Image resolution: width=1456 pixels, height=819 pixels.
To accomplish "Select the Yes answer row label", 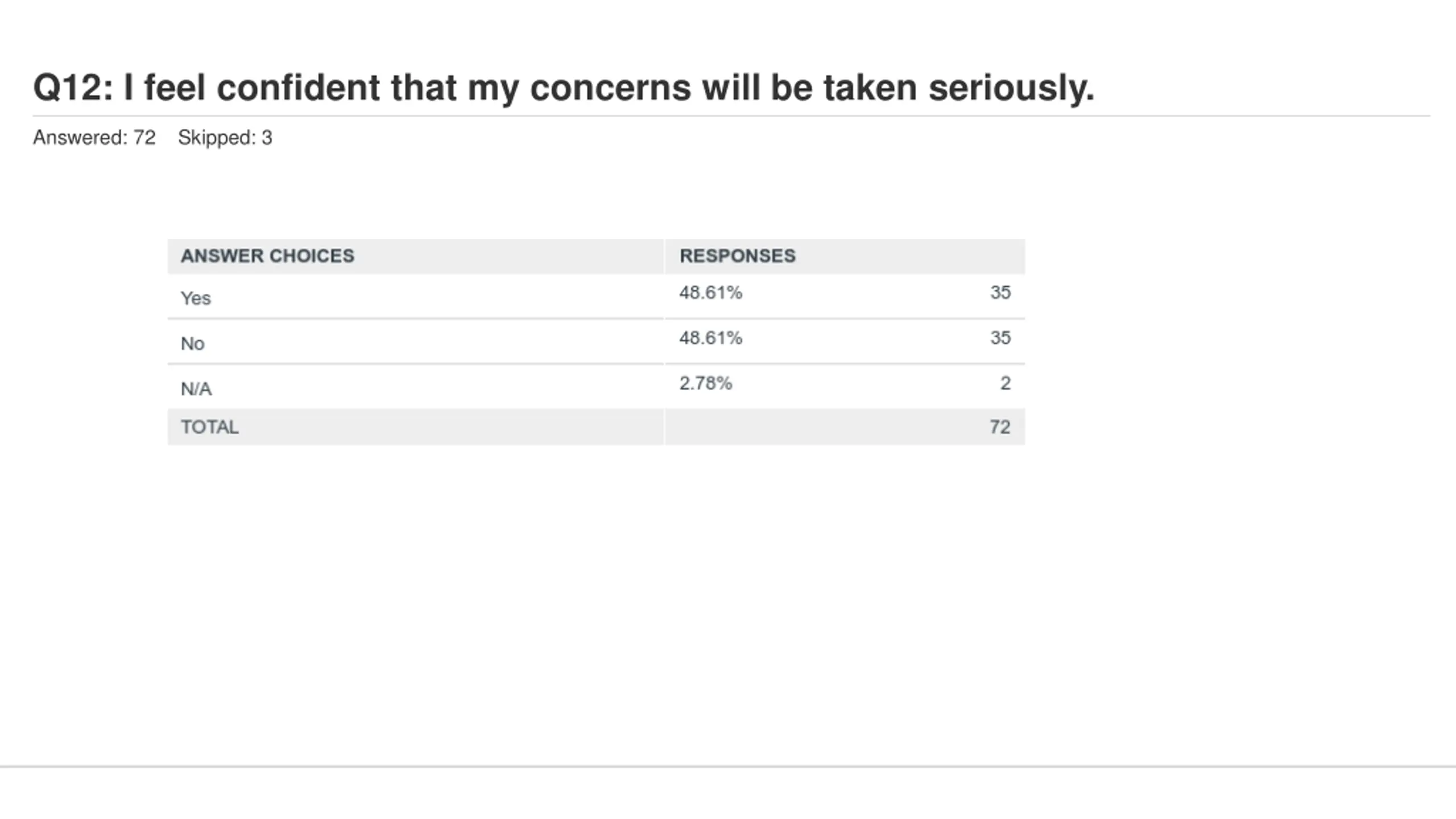I will (196, 298).
